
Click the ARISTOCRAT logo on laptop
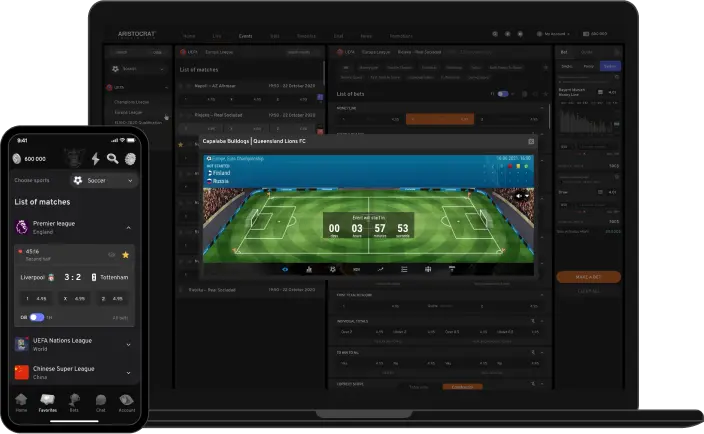coord(136,35)
